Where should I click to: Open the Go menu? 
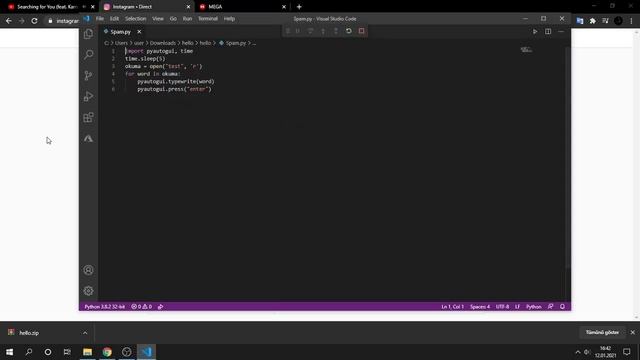pos(173,19)
